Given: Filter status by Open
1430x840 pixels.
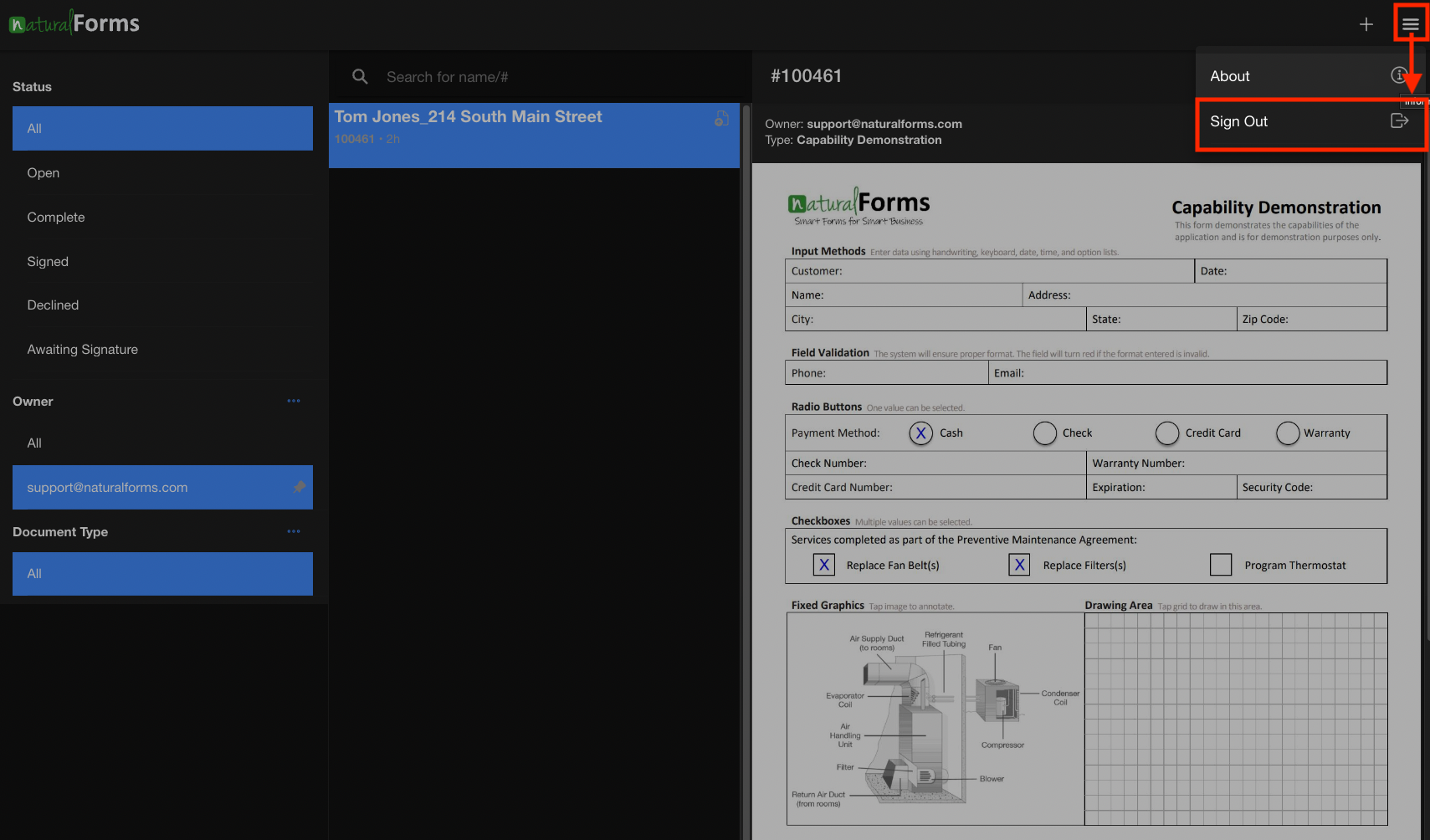Looking at the screenshot, I should click(x=162, y=172).
